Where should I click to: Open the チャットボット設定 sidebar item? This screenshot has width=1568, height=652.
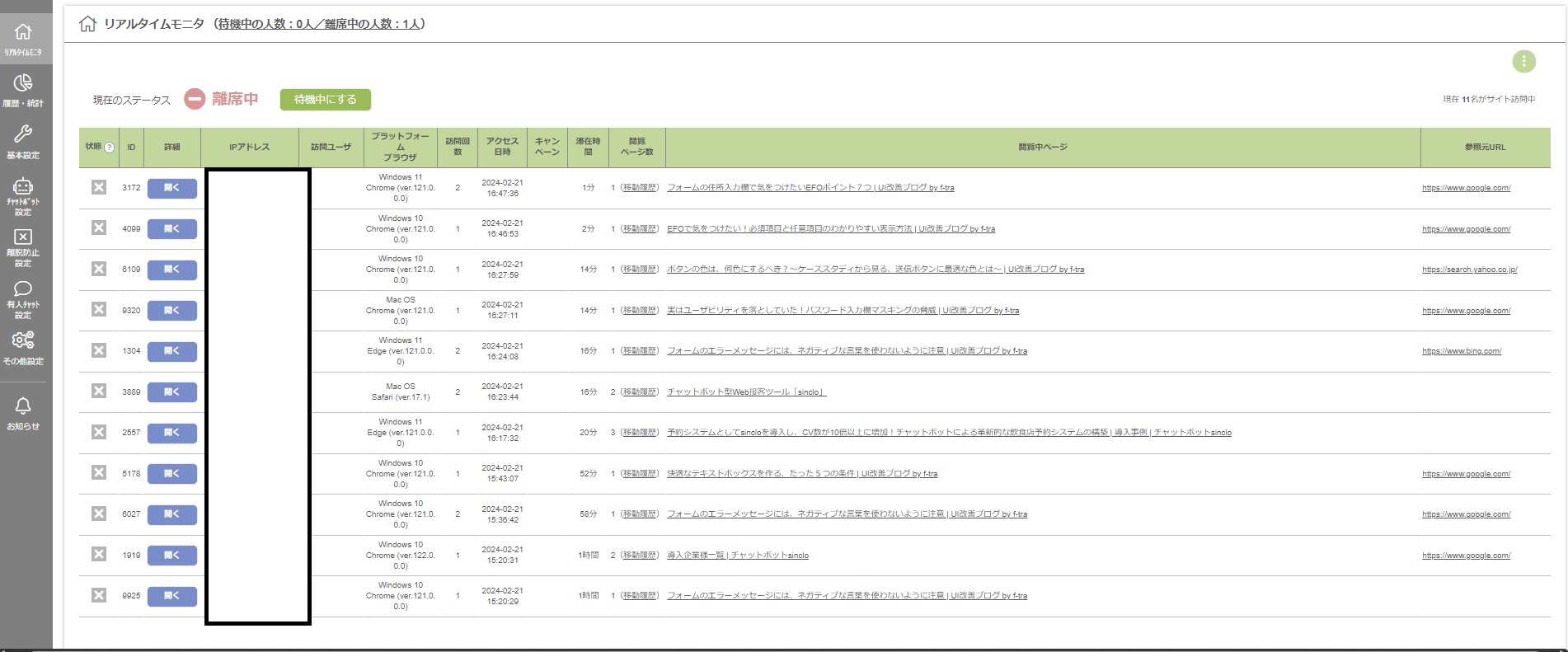pos(23,196)
